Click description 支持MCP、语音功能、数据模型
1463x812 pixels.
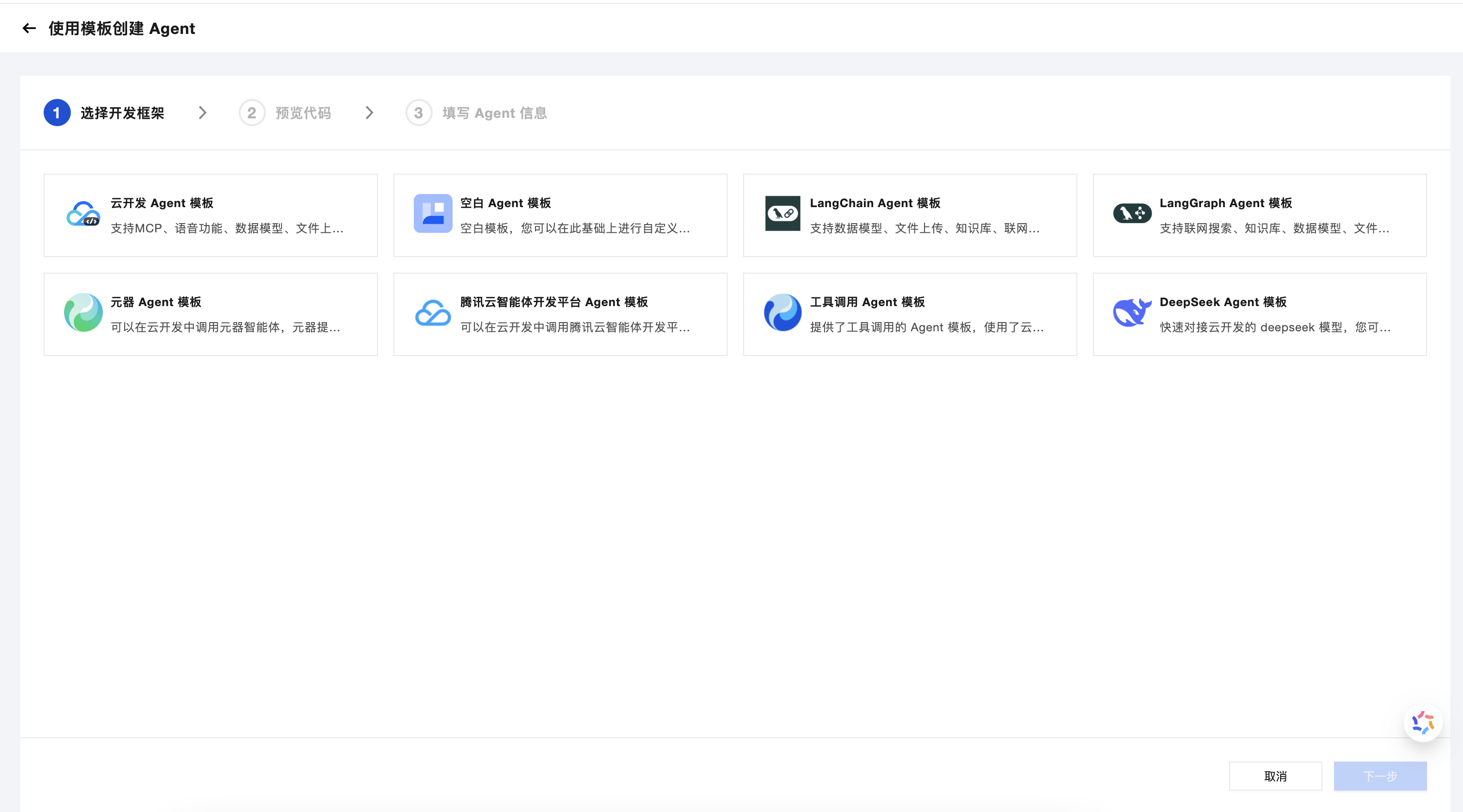227,228
